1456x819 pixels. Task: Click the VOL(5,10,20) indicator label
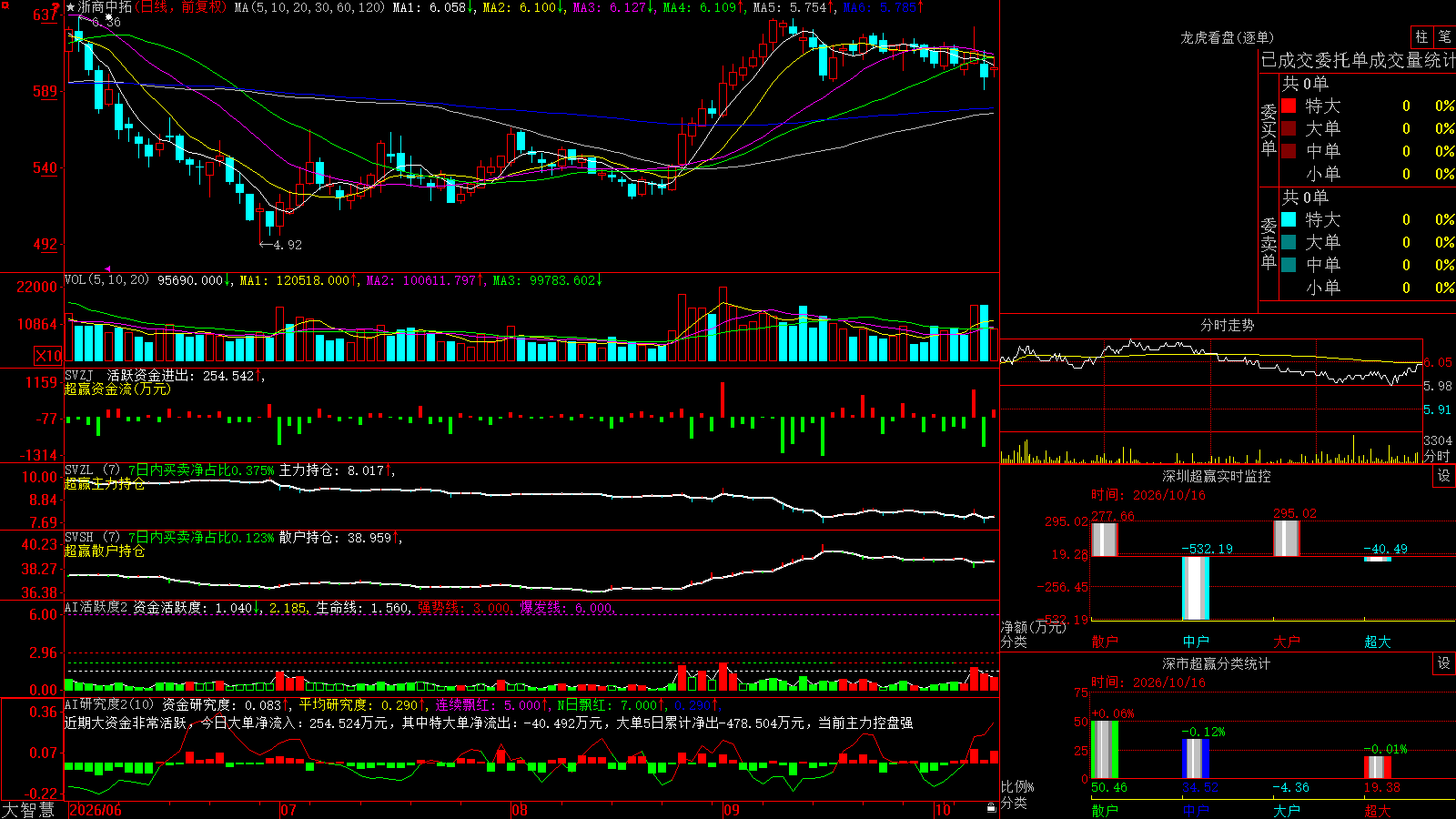pyautogui.click(x=106, y=280)
